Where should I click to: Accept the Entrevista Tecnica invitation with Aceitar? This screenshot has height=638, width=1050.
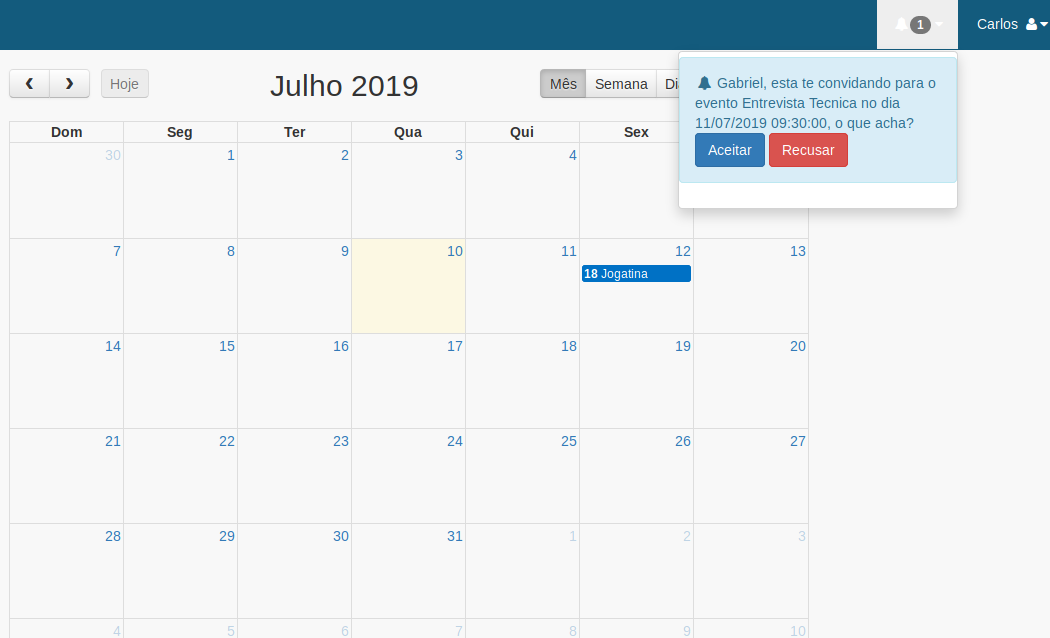coord(729,149)
